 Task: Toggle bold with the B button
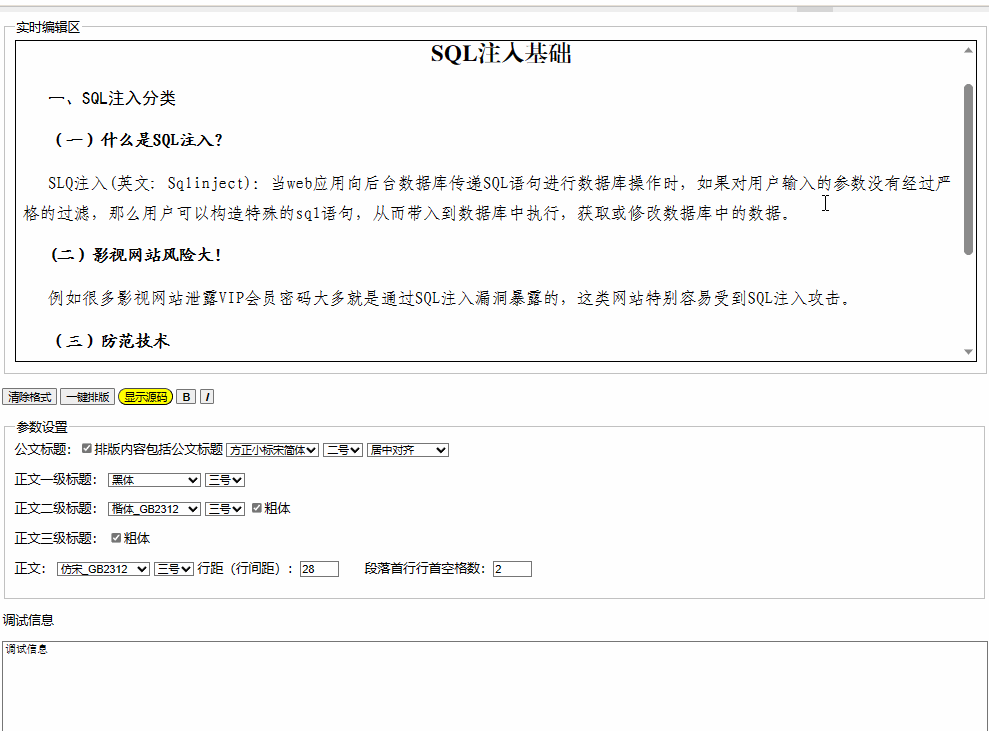coord(185,397)
